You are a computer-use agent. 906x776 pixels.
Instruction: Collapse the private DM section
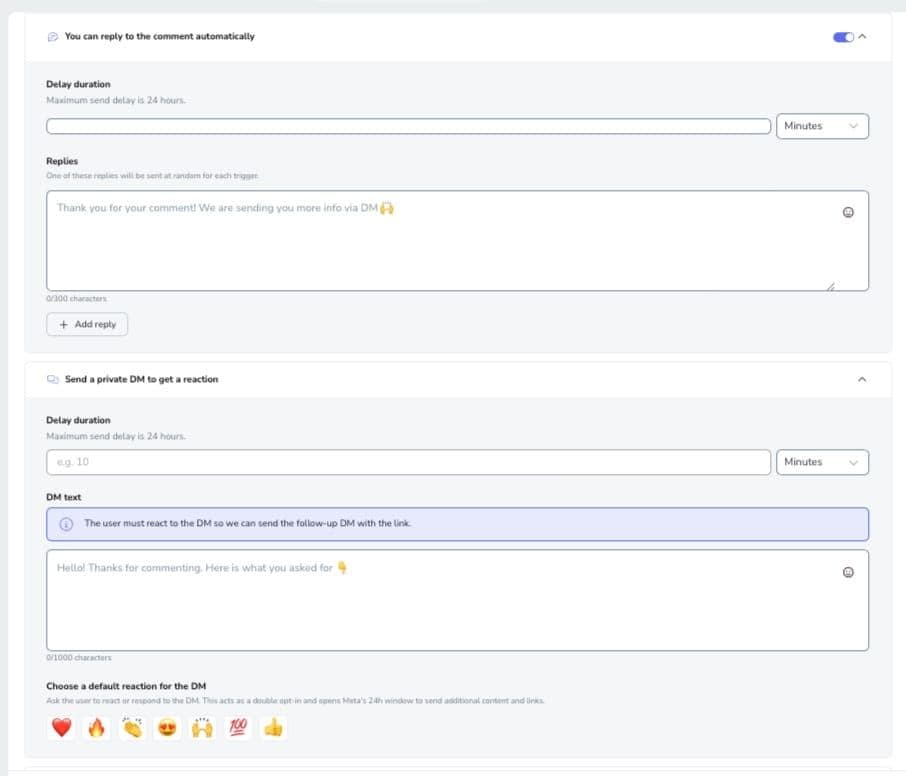(862, 380)
